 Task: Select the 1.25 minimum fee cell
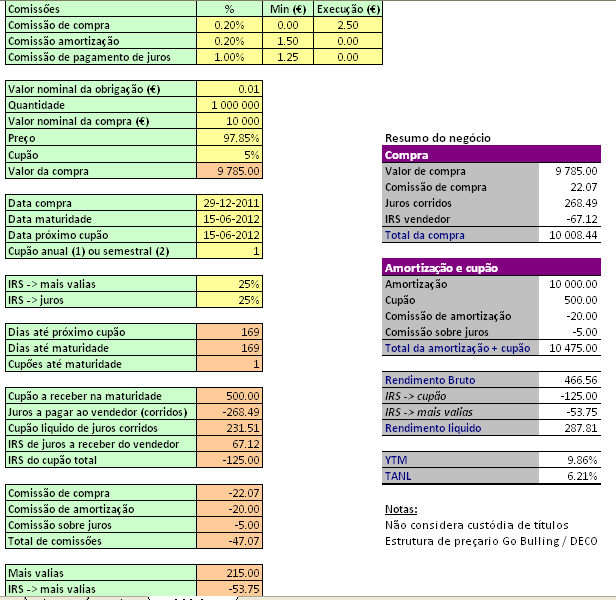tap(288, 57)
